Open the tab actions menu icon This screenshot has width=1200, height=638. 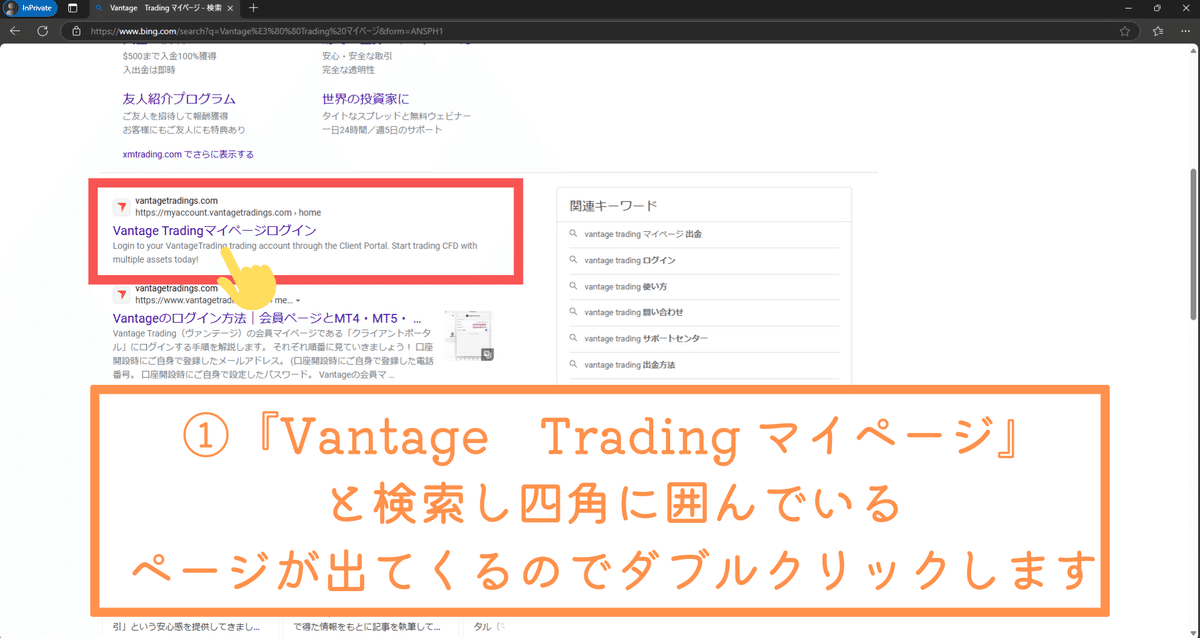point(73,7)
